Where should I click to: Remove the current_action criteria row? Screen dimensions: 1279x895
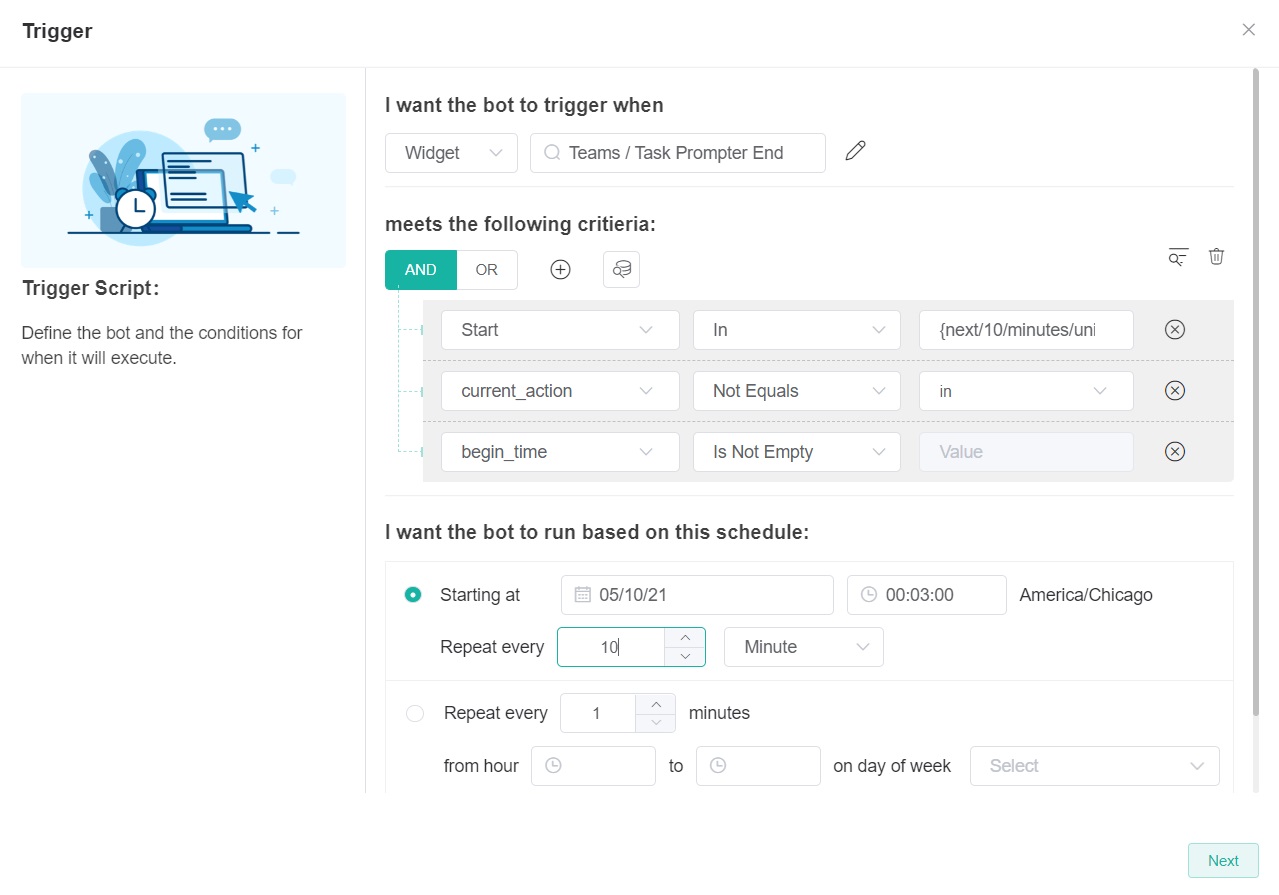pos(1175,391)
